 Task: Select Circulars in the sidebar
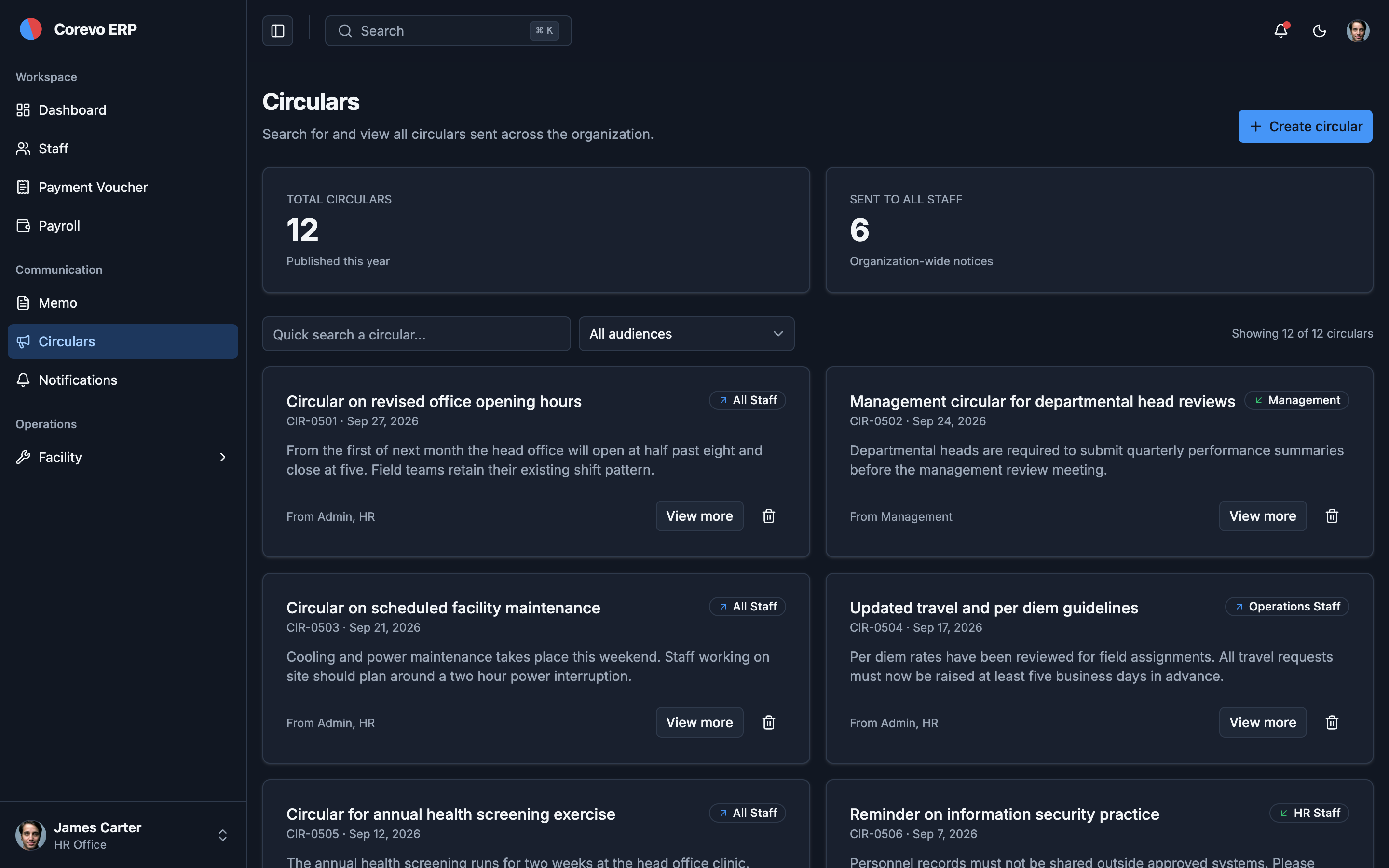coord(123,341)
